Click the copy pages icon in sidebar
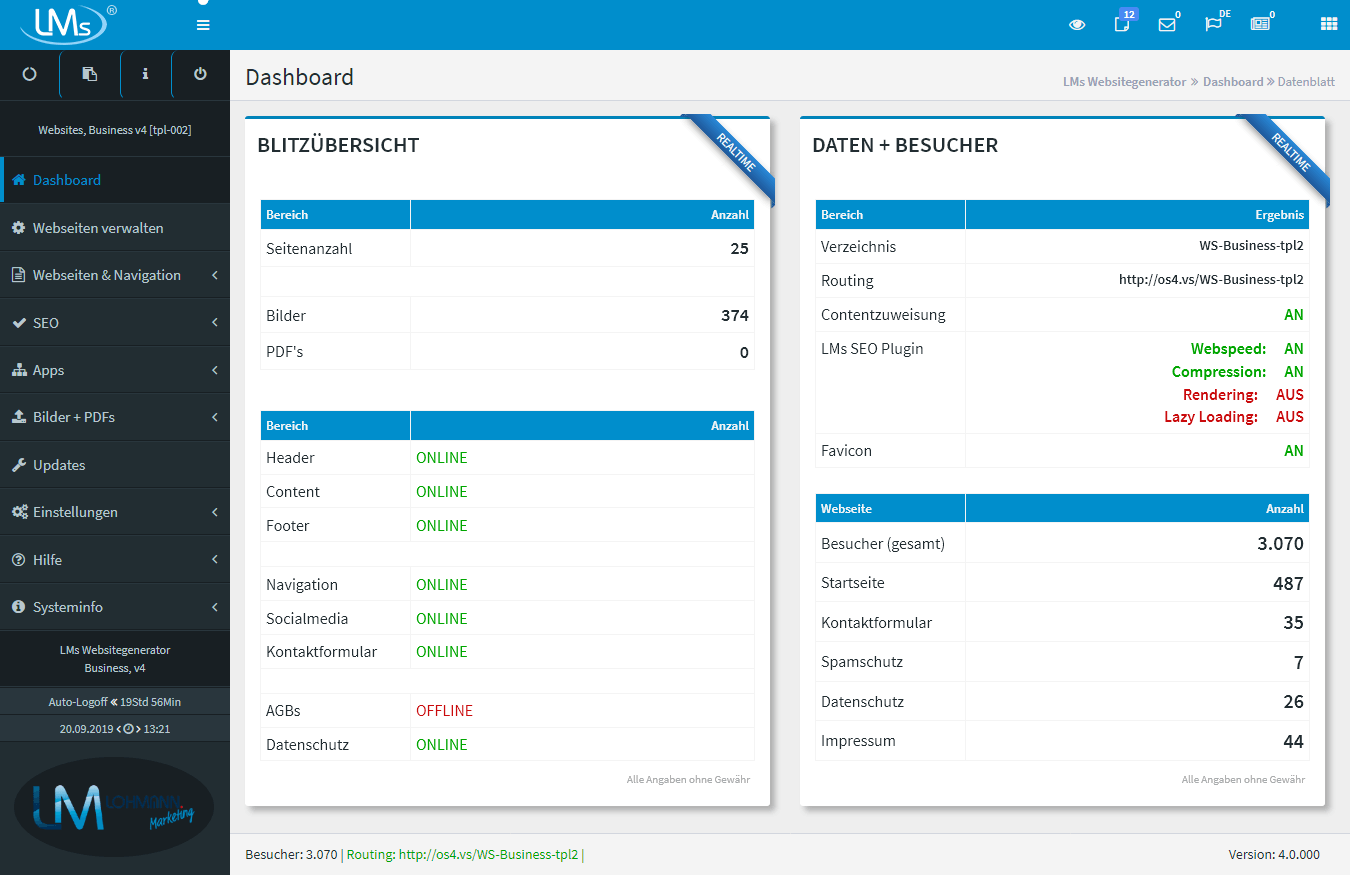 (89, 74)
